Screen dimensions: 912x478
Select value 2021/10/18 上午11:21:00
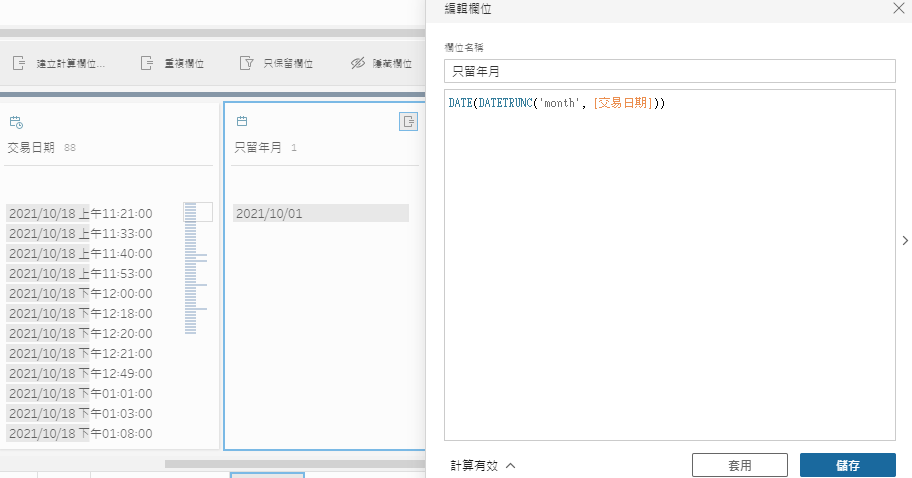click(81, 213)
